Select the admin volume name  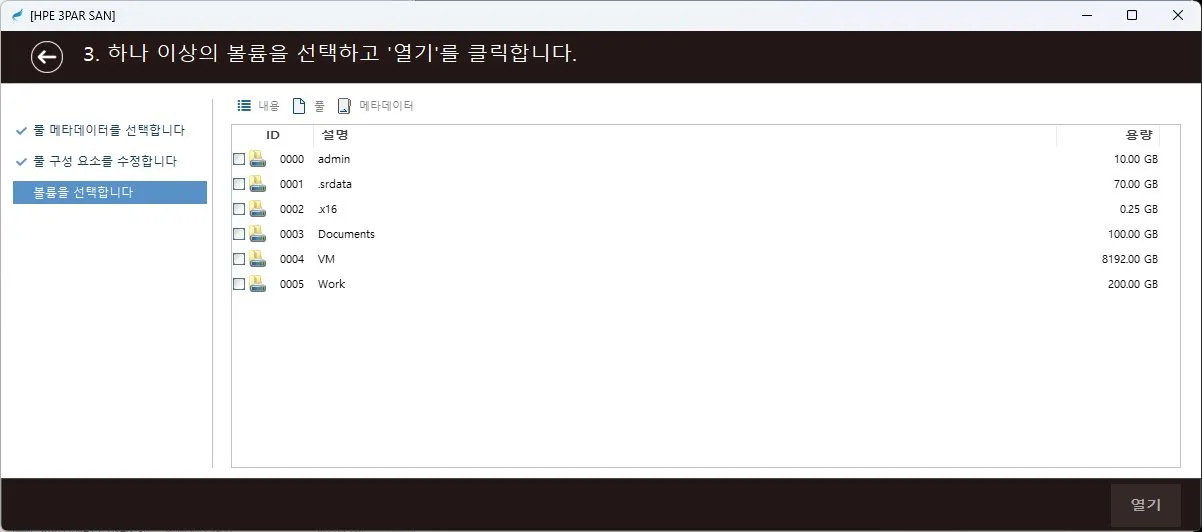[x=334, y=159]
